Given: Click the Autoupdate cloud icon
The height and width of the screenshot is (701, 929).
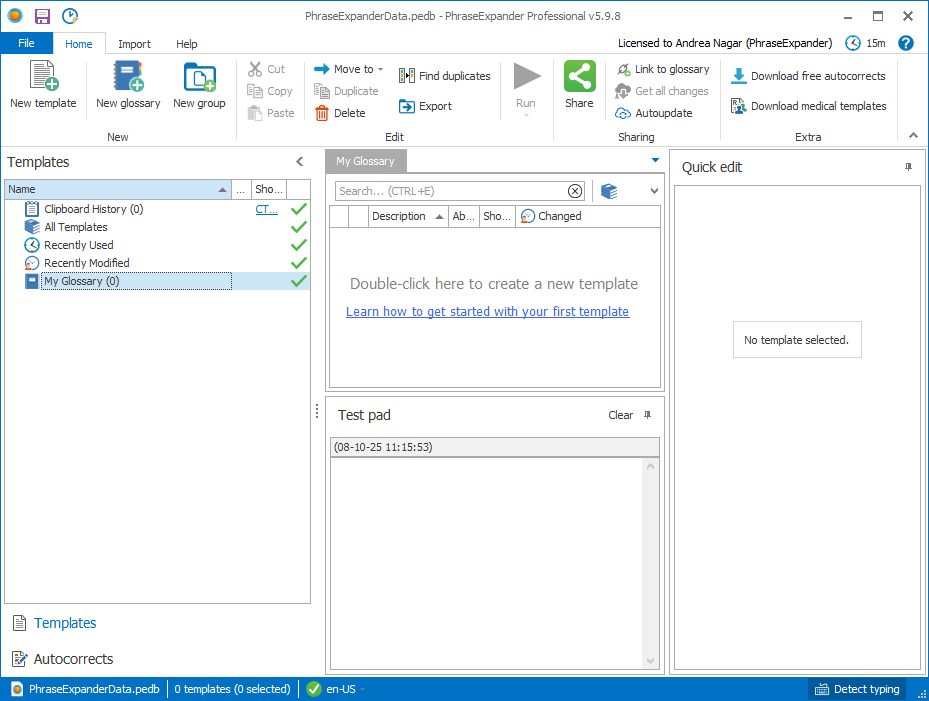Looking at the screenshot, I should click(623, 113).
